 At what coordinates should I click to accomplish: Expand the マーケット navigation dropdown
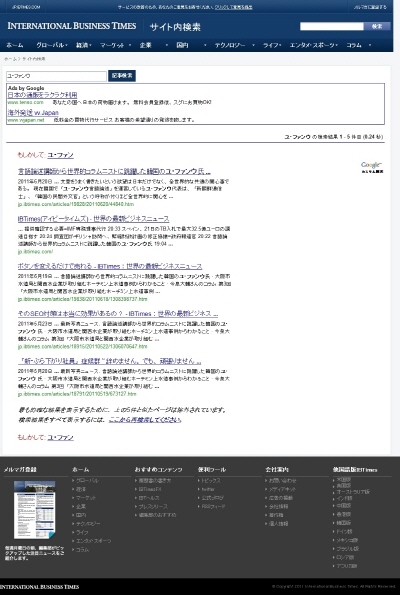[130, 45]
